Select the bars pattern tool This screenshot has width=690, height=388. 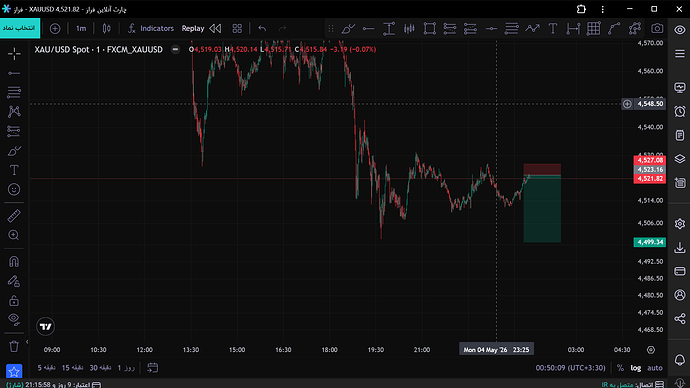click(x=409, y=29)
